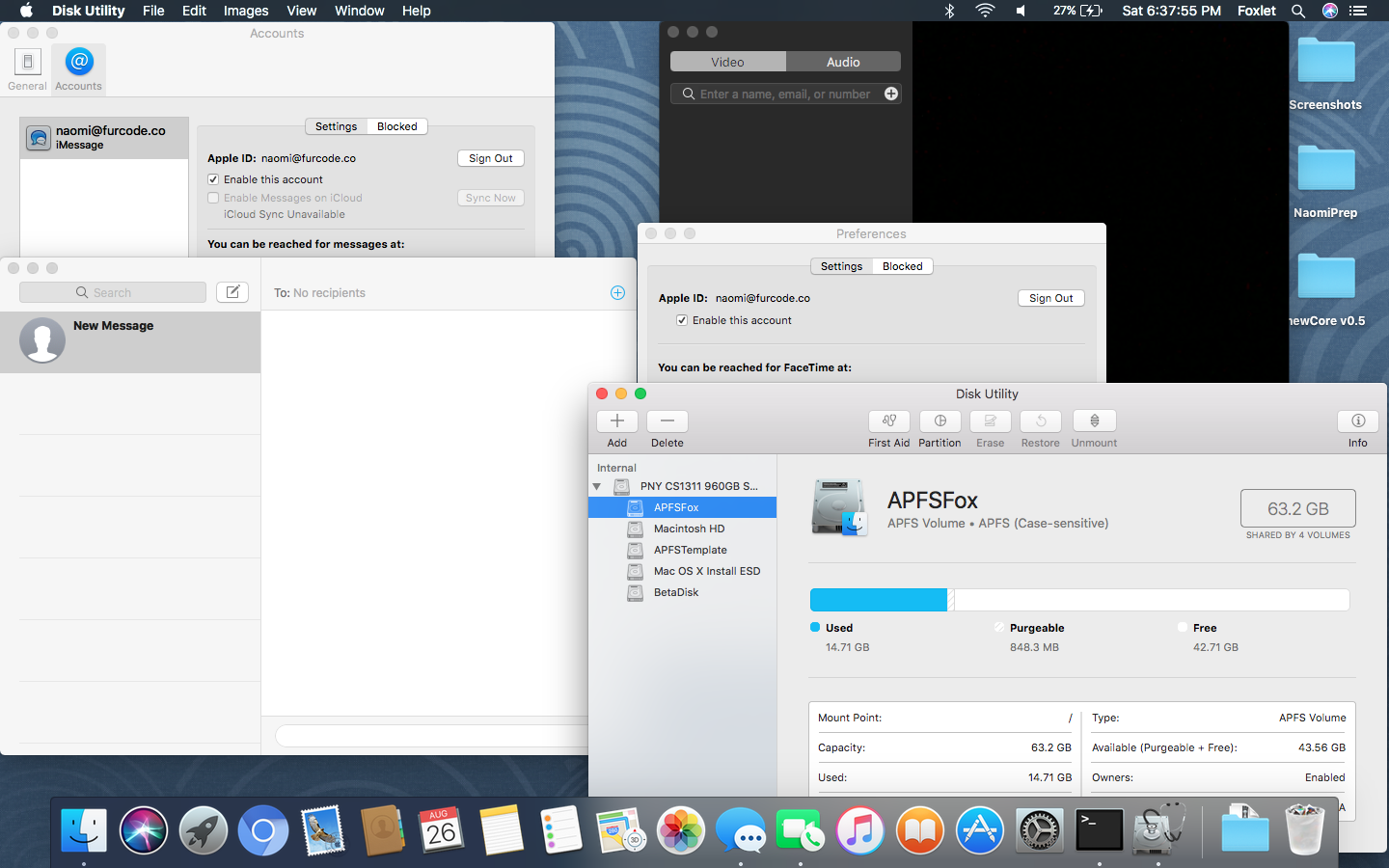
Task: Click the Restore toolbar icon
Action: [1041, 420]
